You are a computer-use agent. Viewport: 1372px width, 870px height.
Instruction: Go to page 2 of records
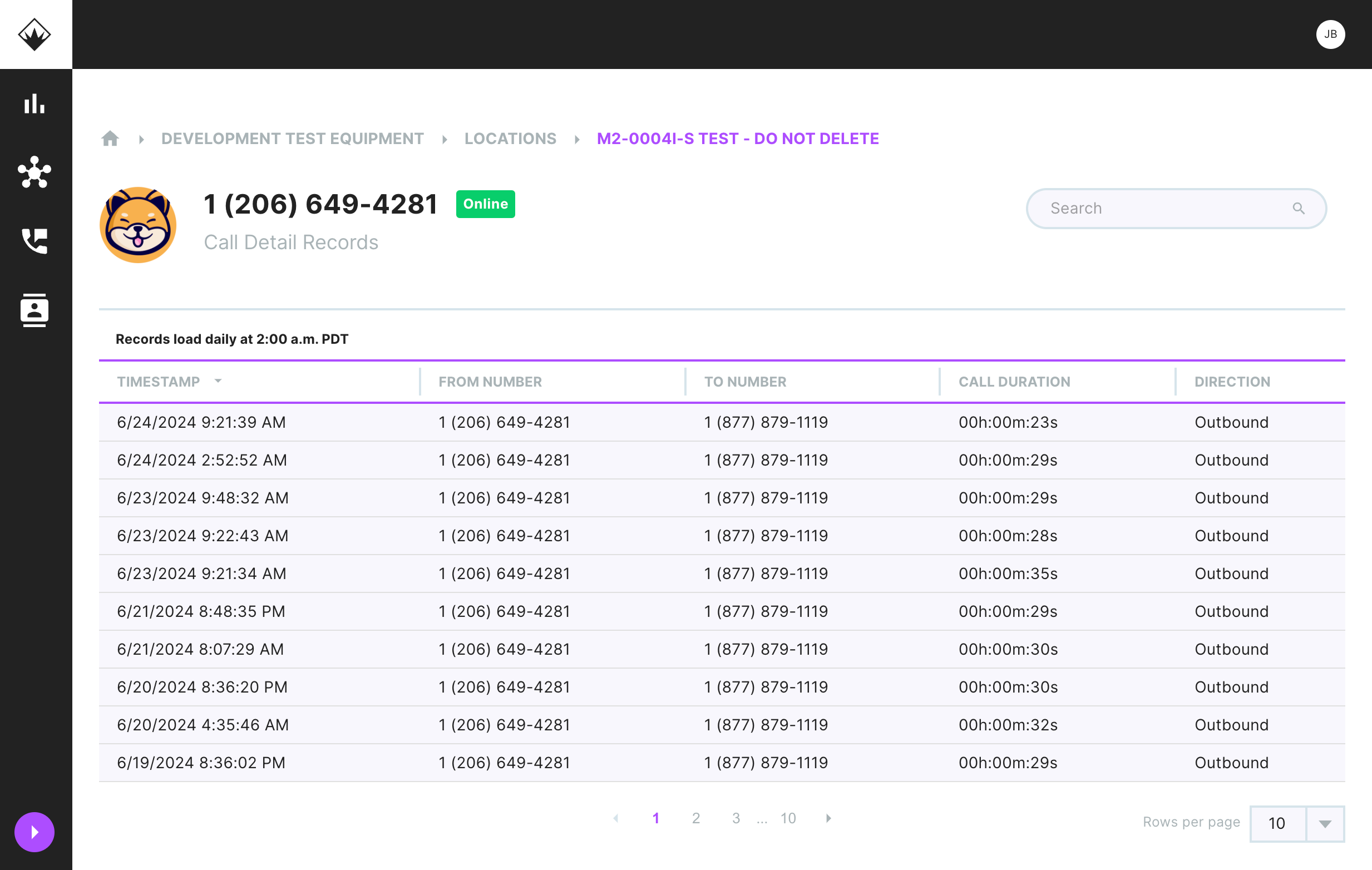[695, 818]
